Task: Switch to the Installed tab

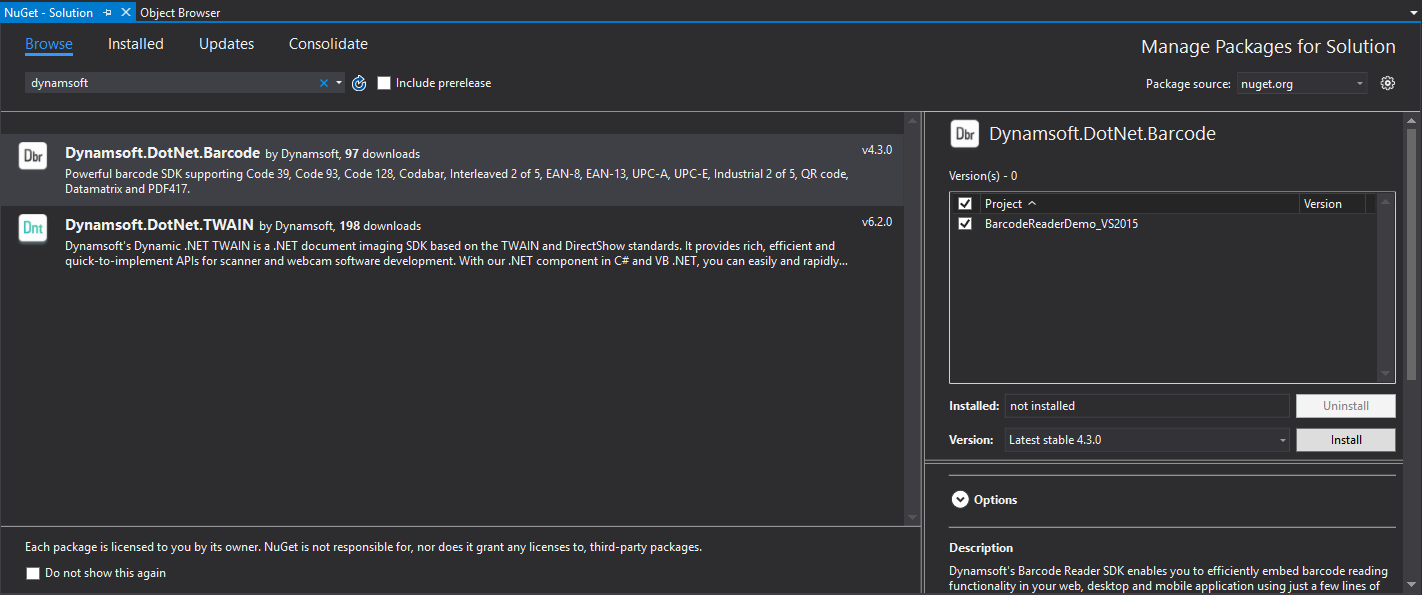Action: pyautogui.click(x=136, y=44)
